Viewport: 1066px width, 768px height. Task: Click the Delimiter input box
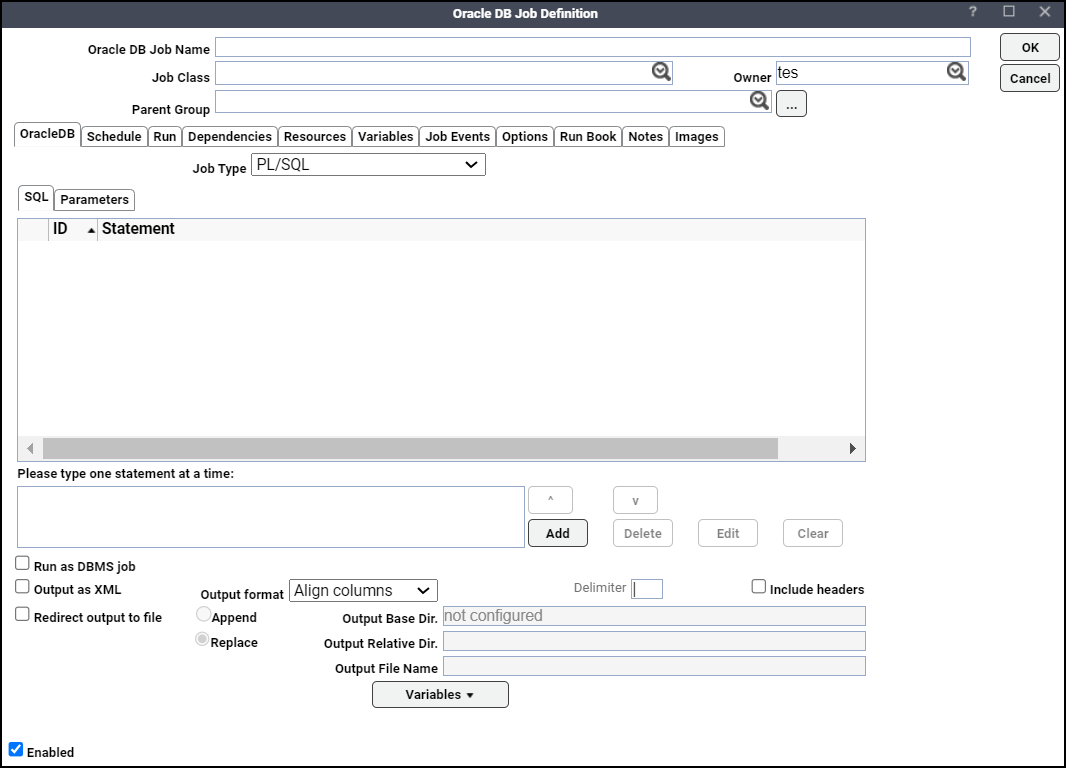pos(647,589)
